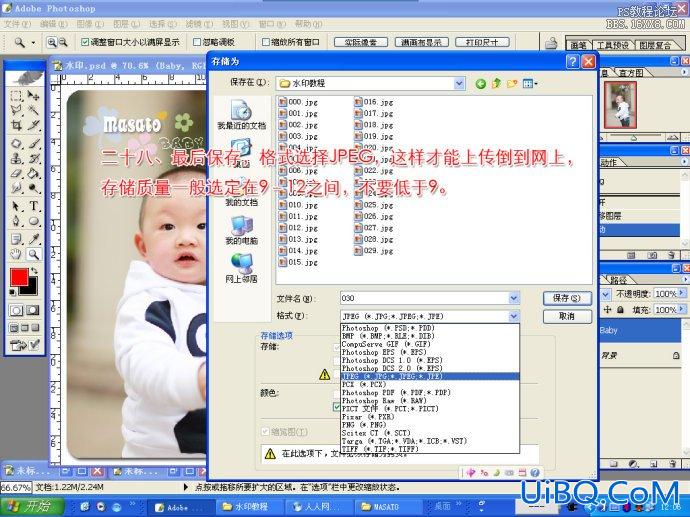Screen dimensions: 690x517
Task: Choose TIFF format from the list
Action: click(x=430, y=449)
